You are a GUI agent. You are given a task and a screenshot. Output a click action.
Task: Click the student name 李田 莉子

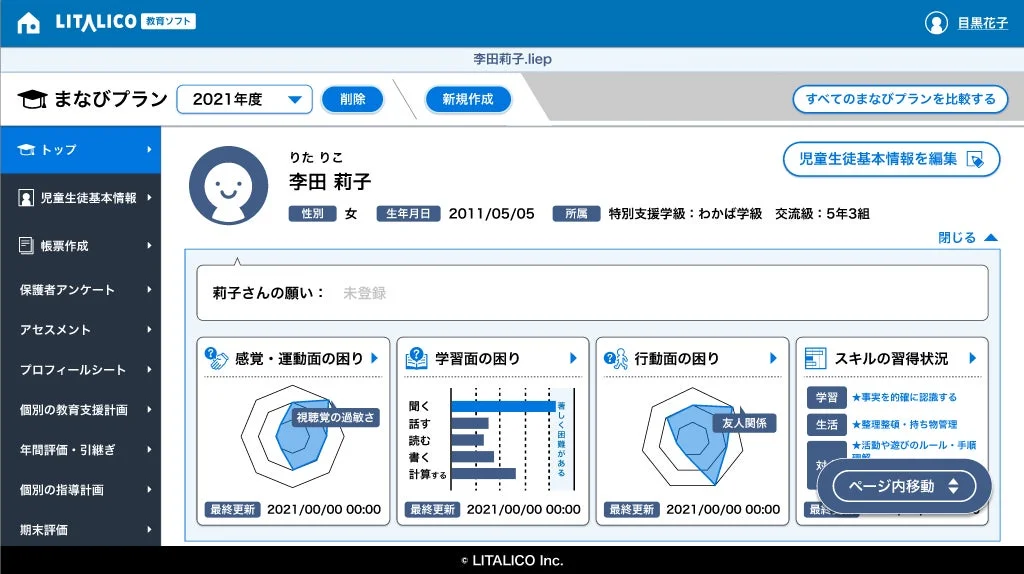click(330, 182)
